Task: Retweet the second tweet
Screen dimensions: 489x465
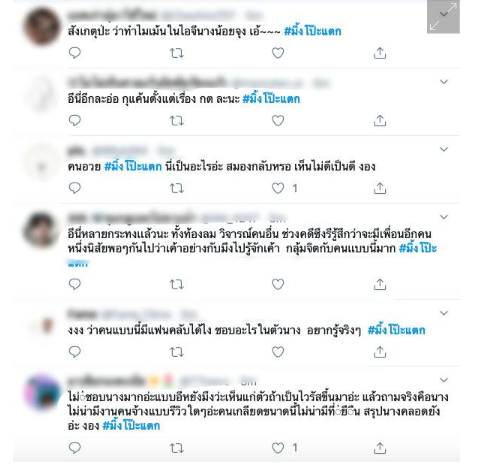Action: click(x=177, y=121)
